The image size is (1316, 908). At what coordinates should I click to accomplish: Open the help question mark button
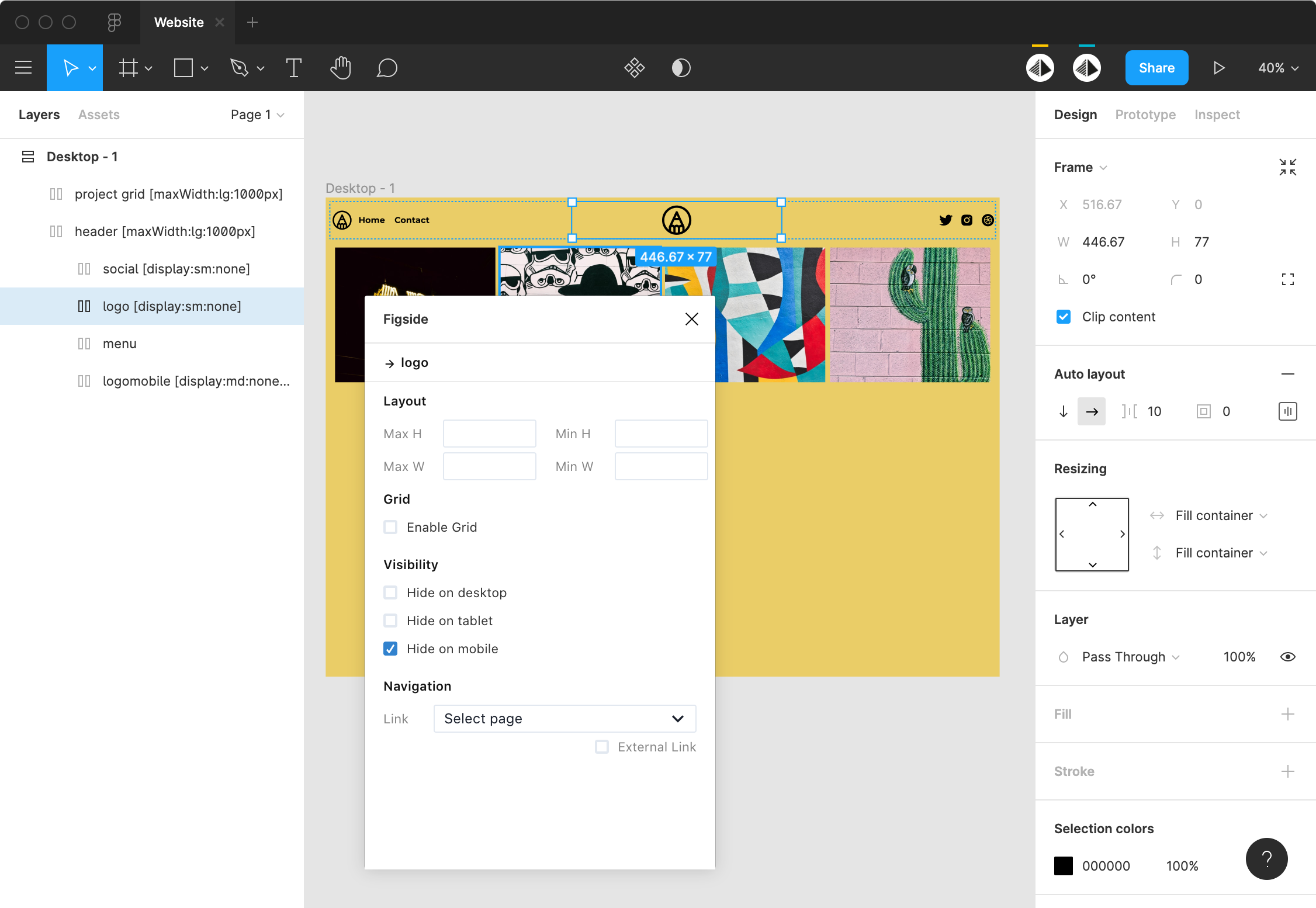coord(1267,859)
